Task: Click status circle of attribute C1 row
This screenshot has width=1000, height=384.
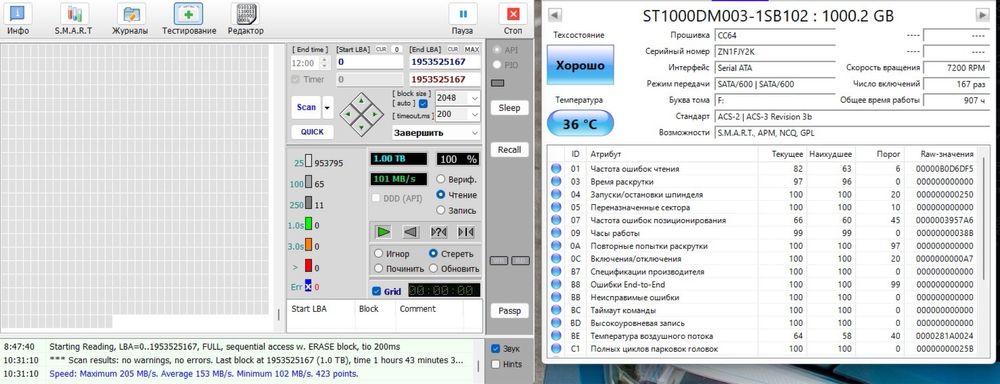Action: 556,348
